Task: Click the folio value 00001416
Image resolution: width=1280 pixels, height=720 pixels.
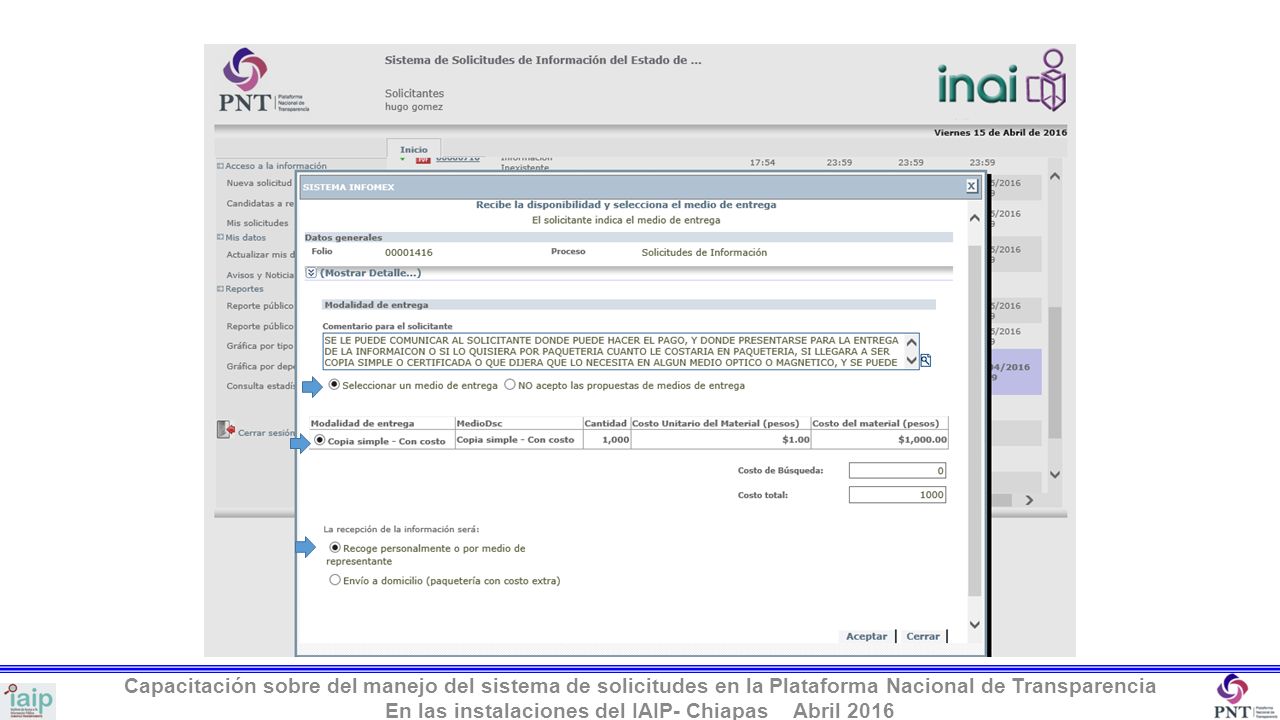Action: pos(409,253)
